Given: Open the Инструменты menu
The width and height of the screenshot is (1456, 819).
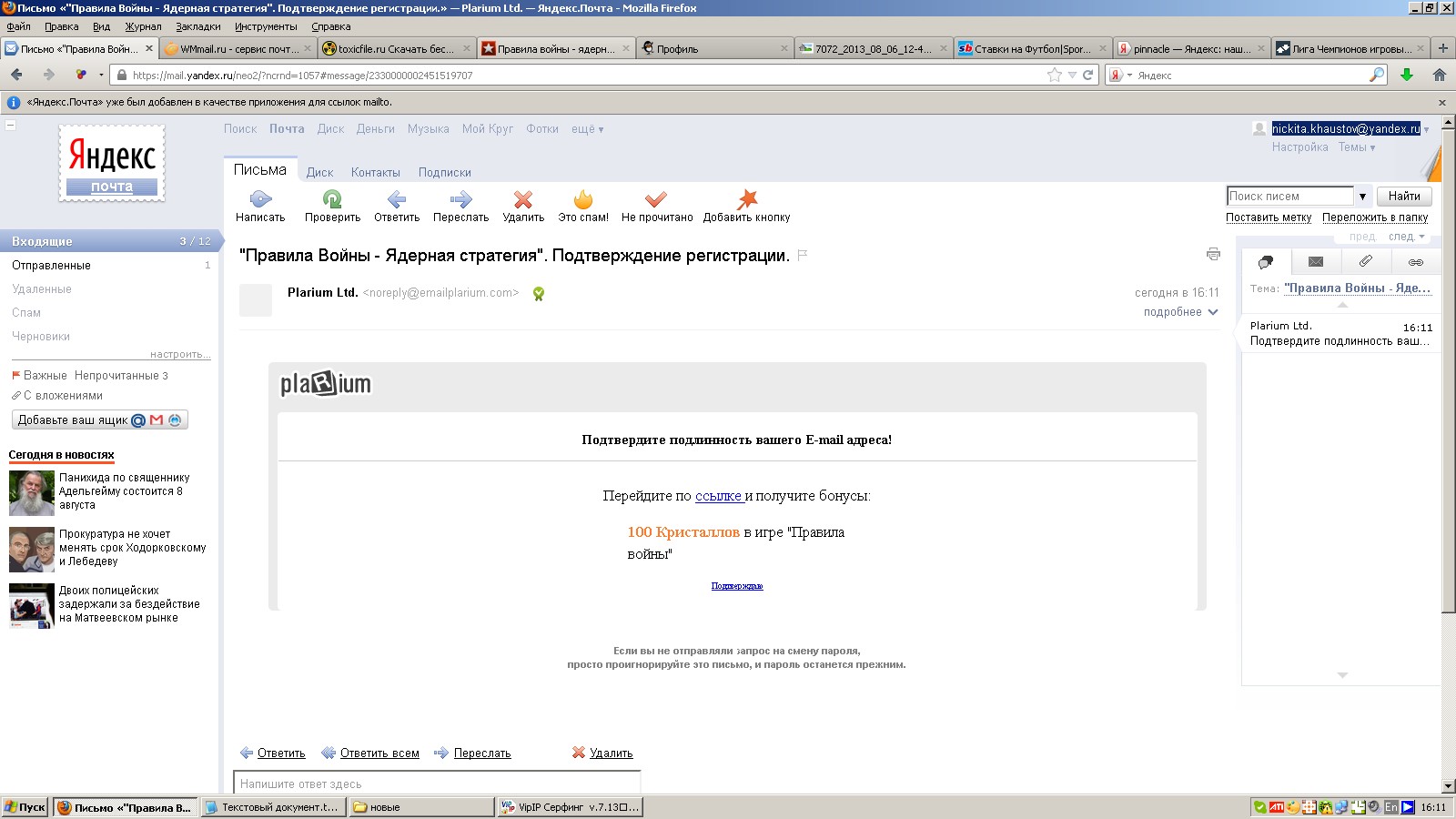Looking at the screenshot, I should click(x=266, y=26).
